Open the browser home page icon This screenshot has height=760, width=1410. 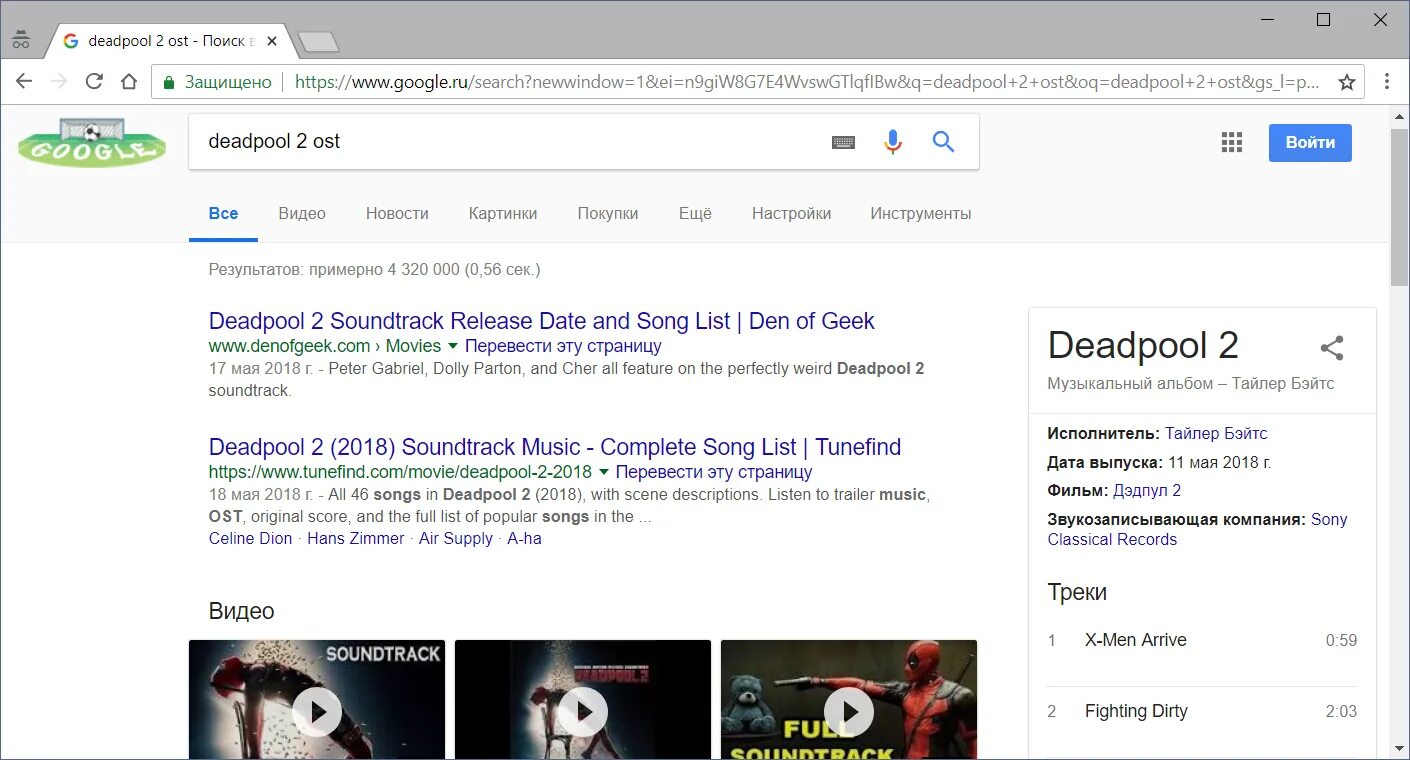129,82
